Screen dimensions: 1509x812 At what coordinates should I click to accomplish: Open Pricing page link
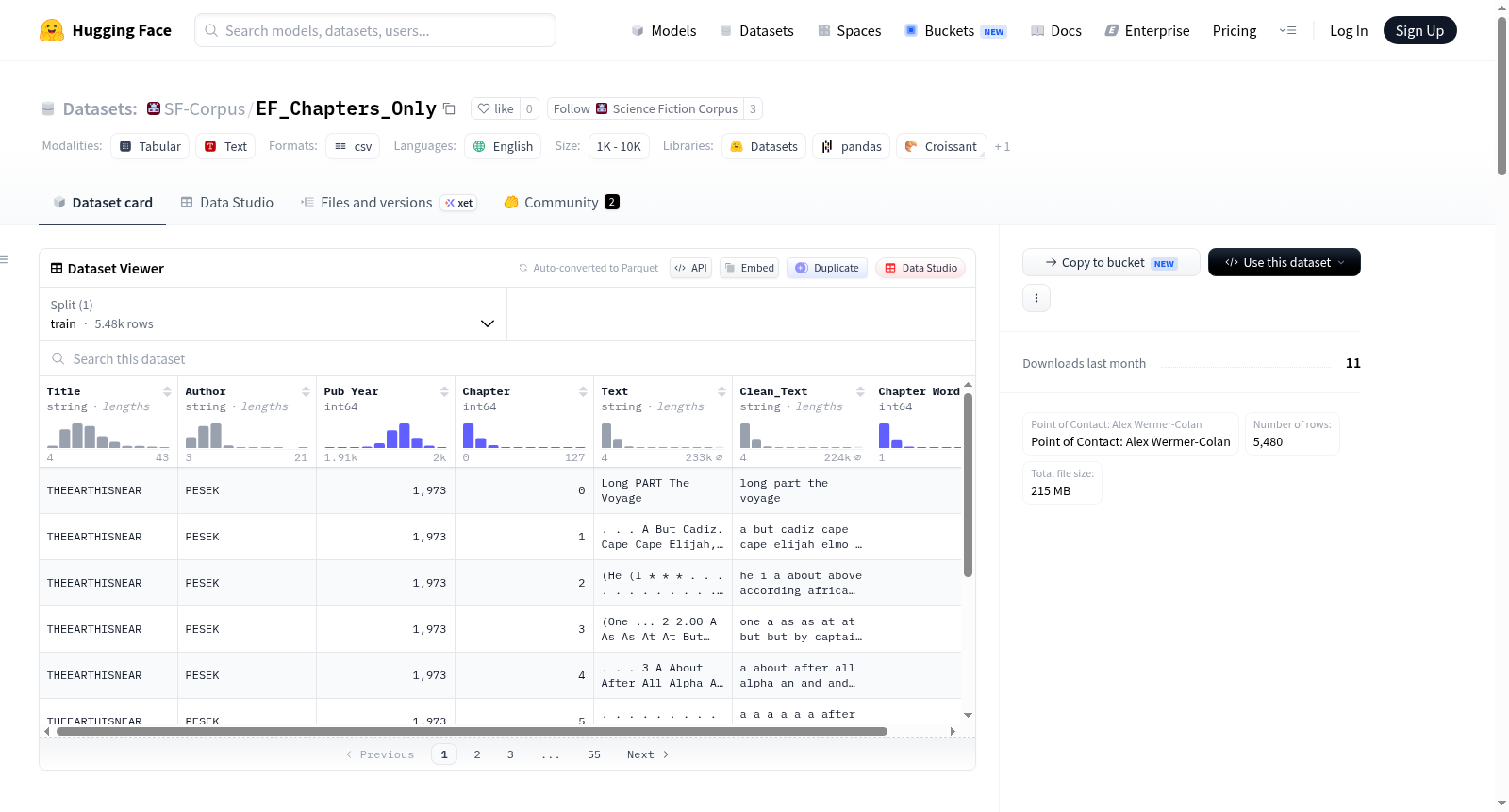click(x=1235, y=31)
